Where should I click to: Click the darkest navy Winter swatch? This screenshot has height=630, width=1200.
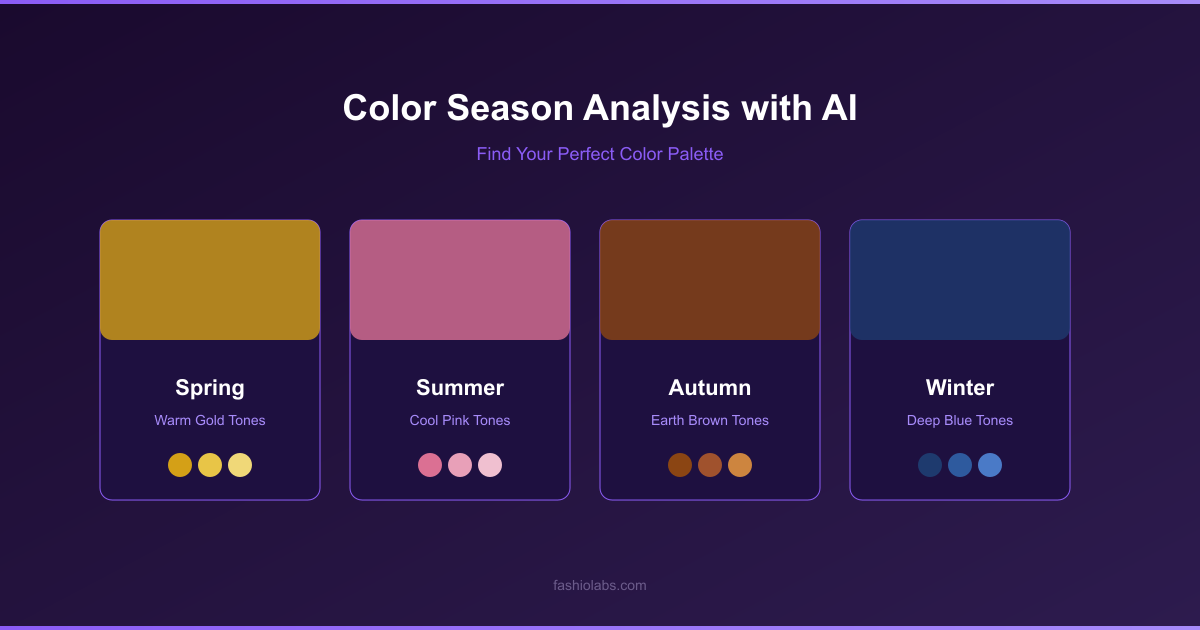[x=930, y=465]
